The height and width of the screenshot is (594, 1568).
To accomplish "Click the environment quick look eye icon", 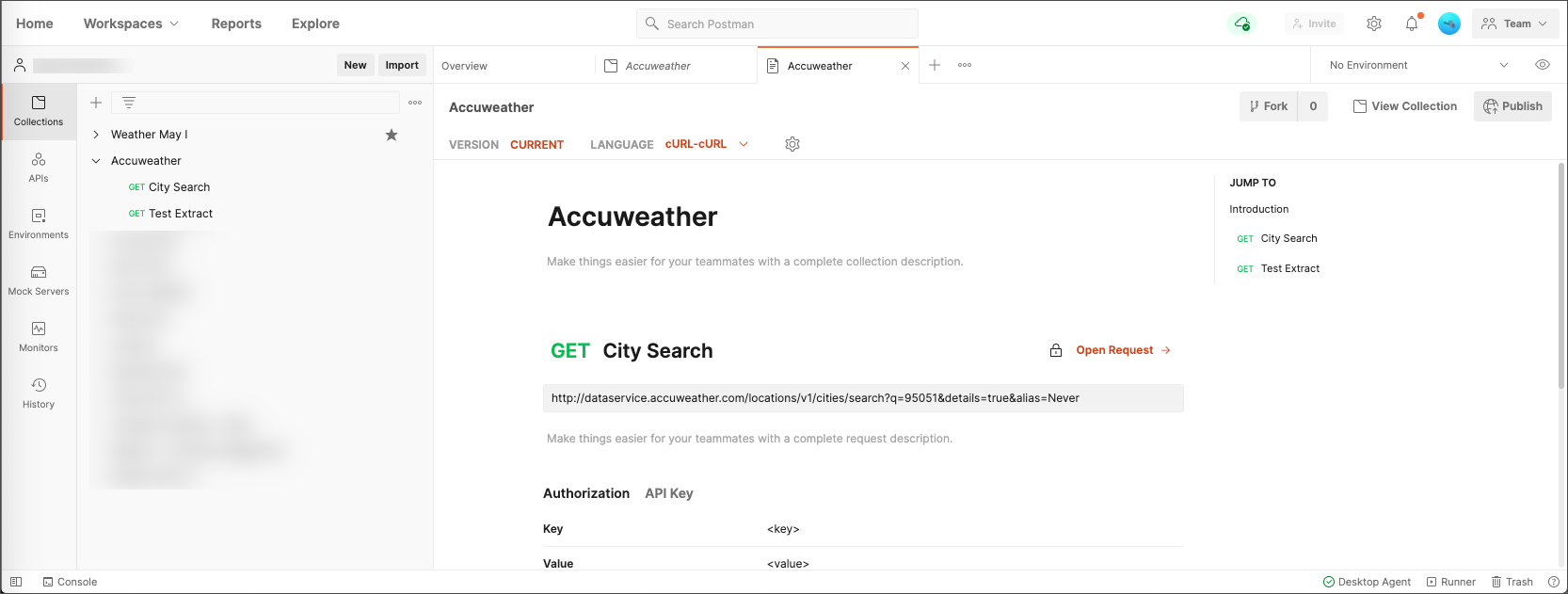I will (x=1543, y=65).
